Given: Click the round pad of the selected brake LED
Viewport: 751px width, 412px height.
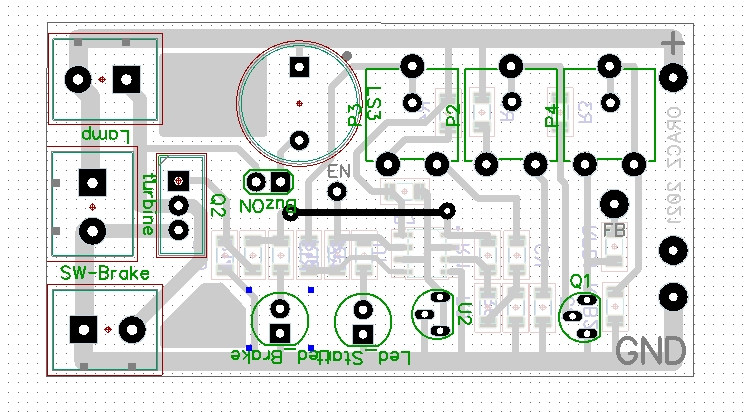Looking at the screenshot, I should coord(280,309).
